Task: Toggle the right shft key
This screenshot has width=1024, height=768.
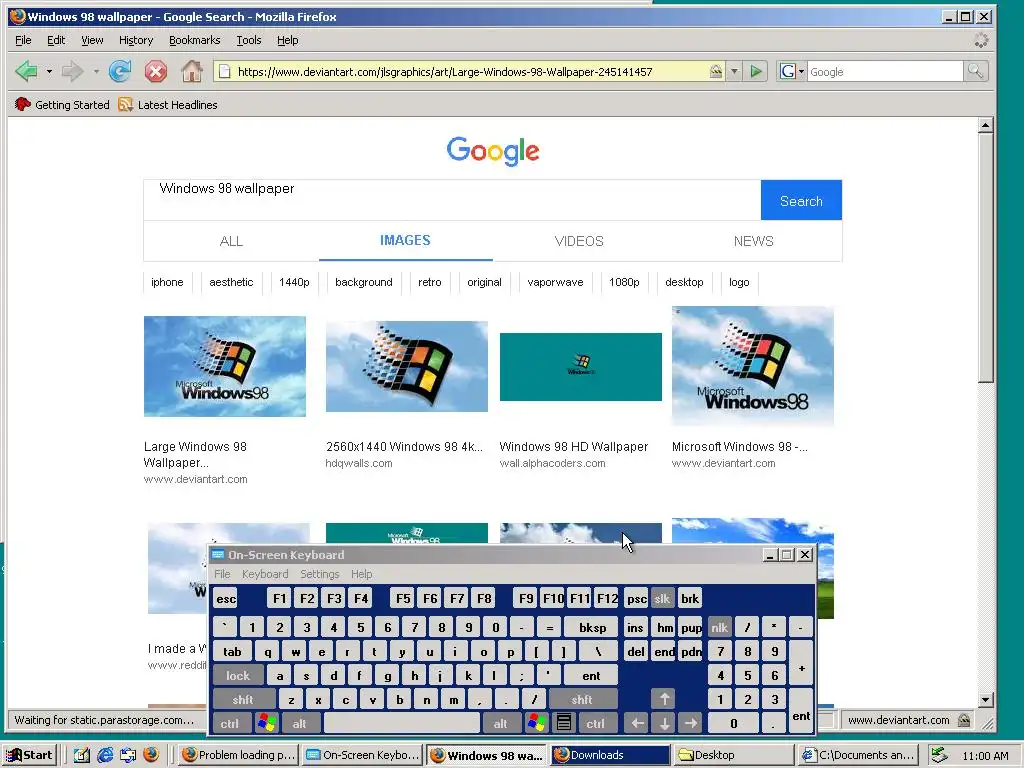Action: pyautogui.click(x=581, y=699)
